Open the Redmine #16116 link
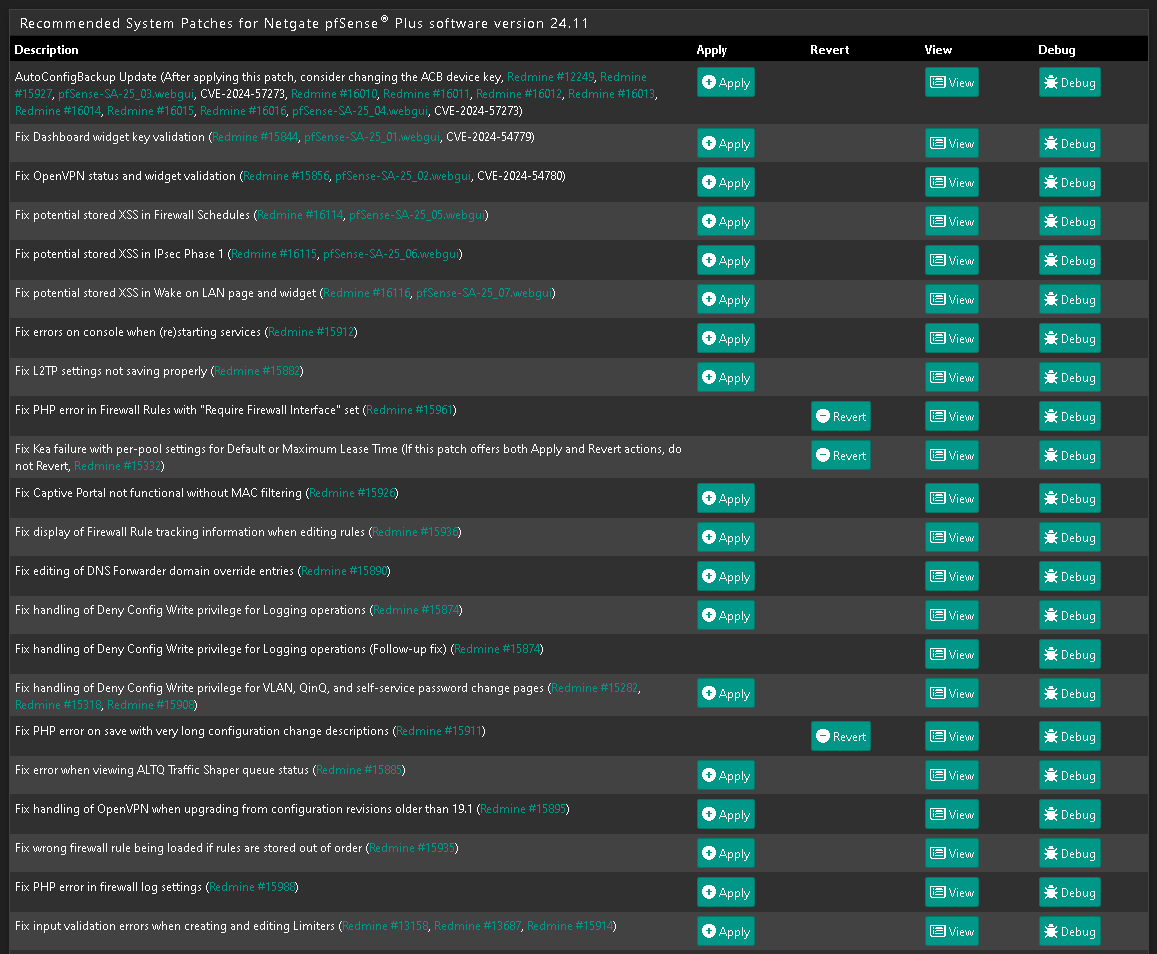This screenshot has width=1157, height=954. point(367,294)
